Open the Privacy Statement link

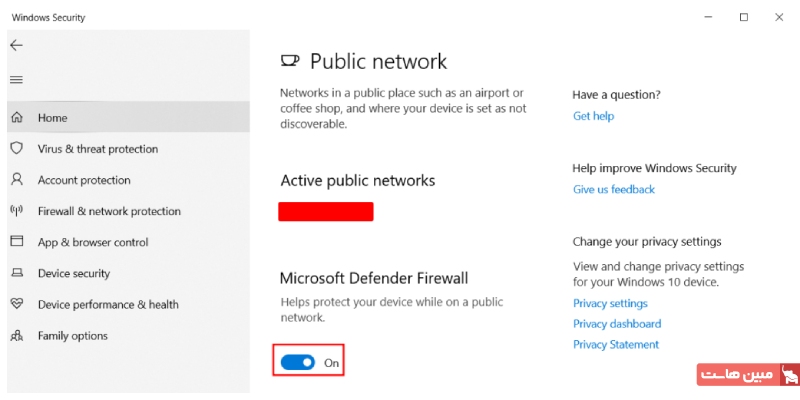click(616, 344)
